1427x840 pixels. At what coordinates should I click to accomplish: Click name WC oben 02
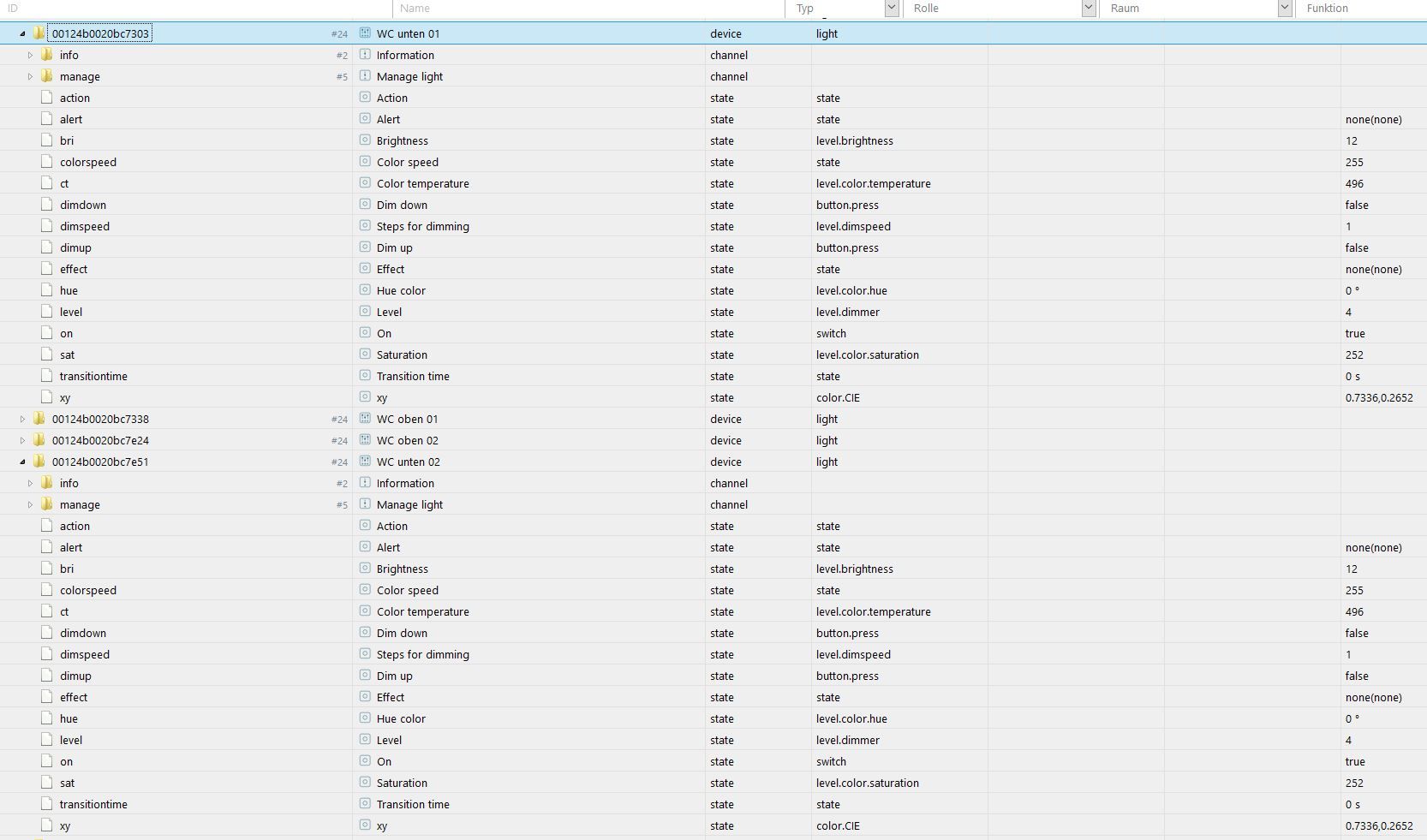point(407,440)
